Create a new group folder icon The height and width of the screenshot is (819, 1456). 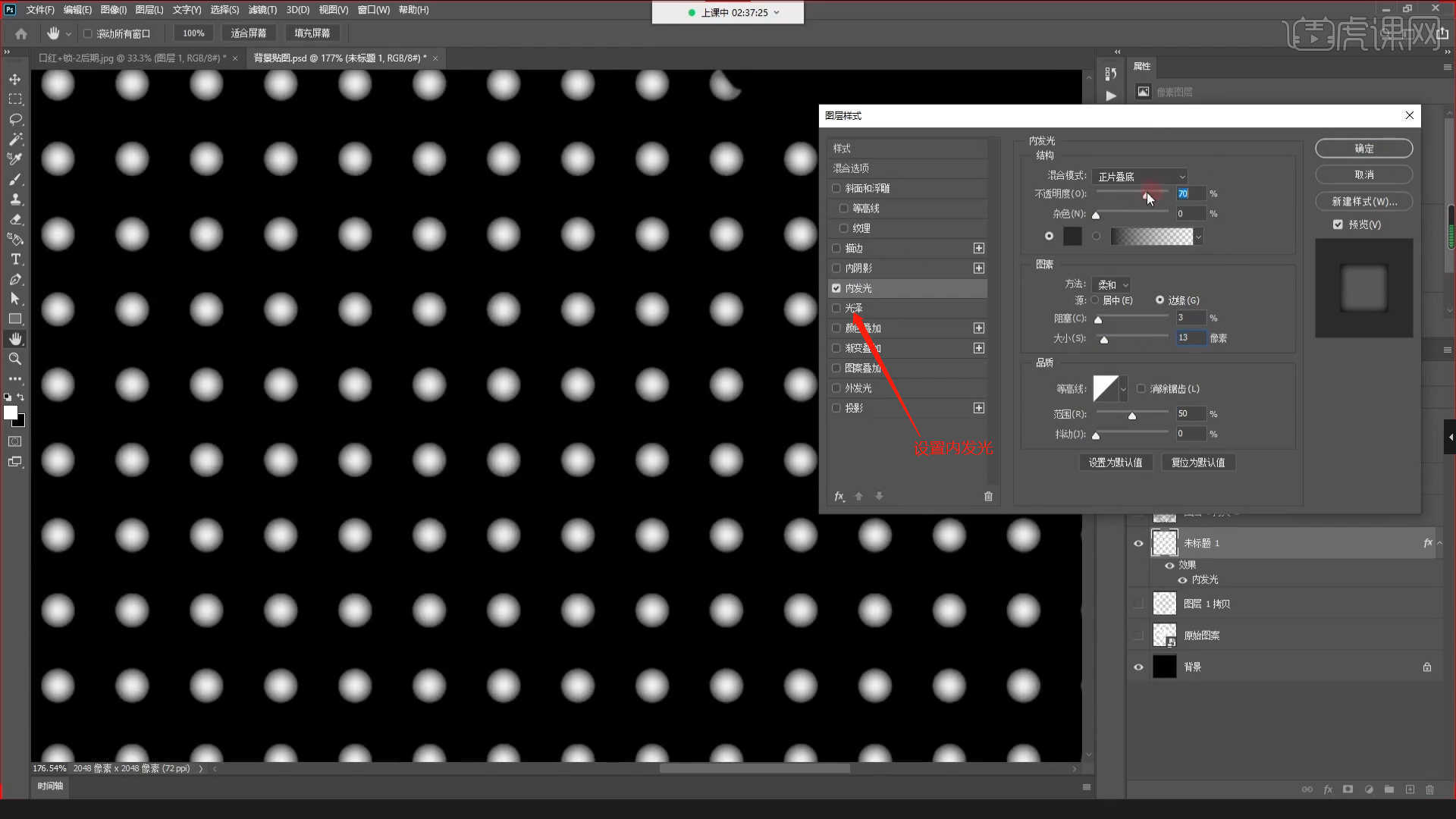[1389, 789]
